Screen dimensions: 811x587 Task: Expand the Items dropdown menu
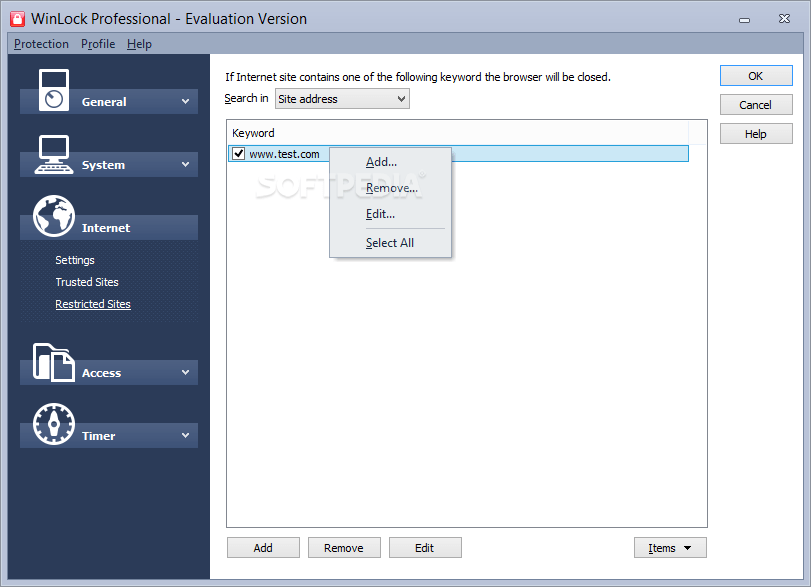669,547
